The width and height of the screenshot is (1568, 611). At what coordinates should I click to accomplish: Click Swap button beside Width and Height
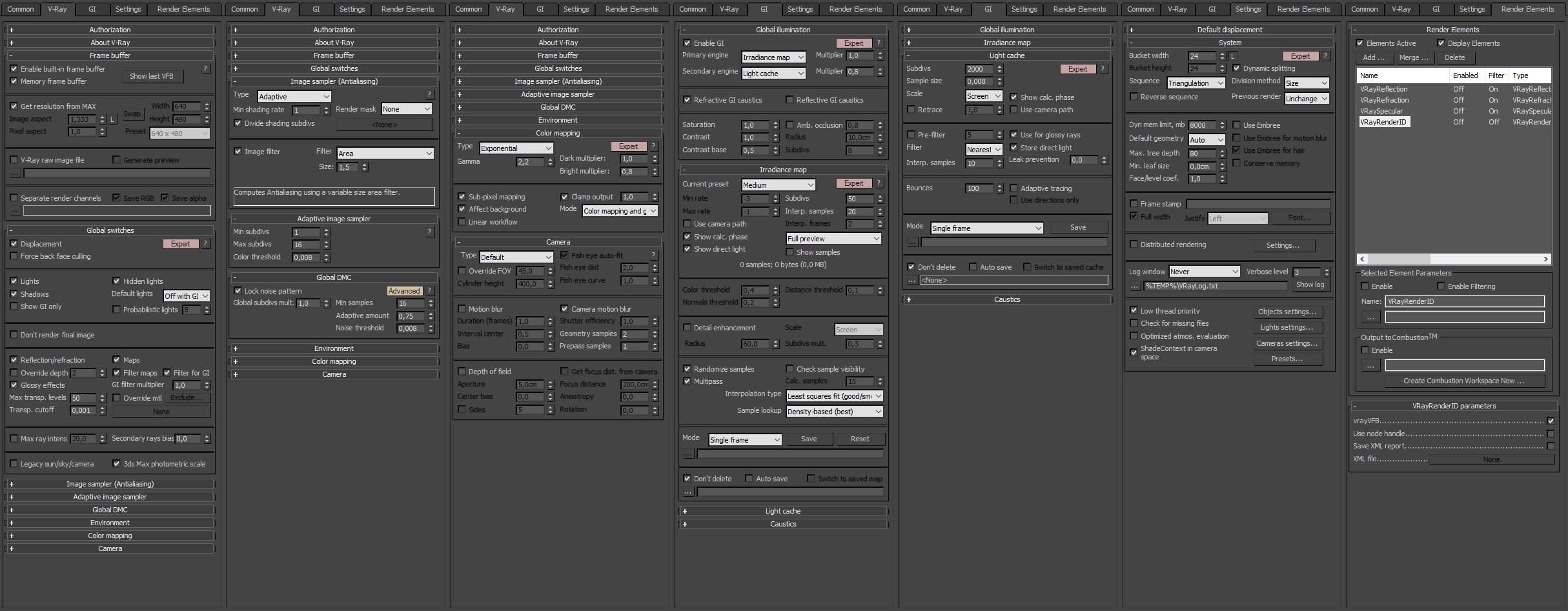point(132,114)
